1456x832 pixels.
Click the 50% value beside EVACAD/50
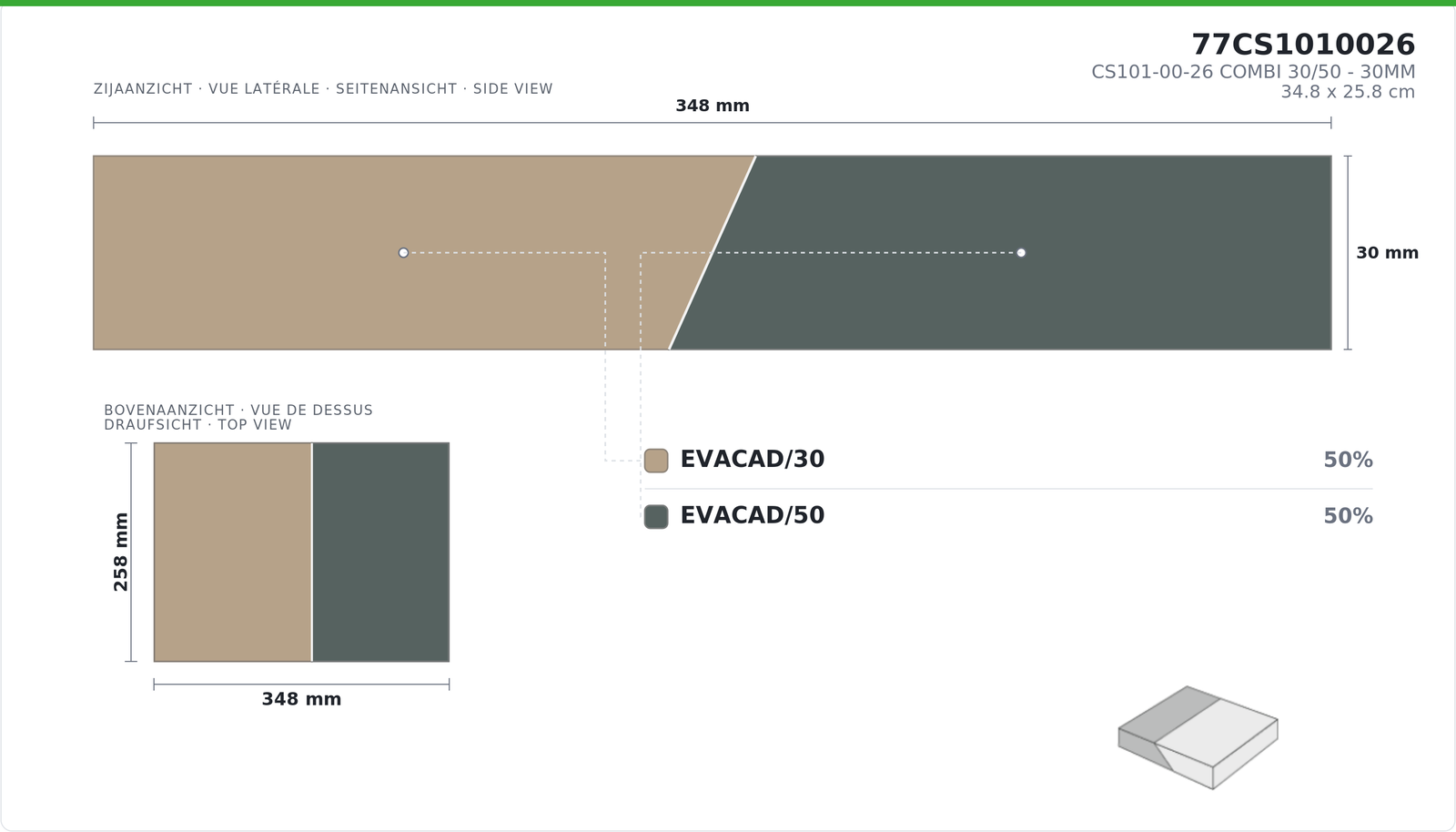coord(1348,516)
